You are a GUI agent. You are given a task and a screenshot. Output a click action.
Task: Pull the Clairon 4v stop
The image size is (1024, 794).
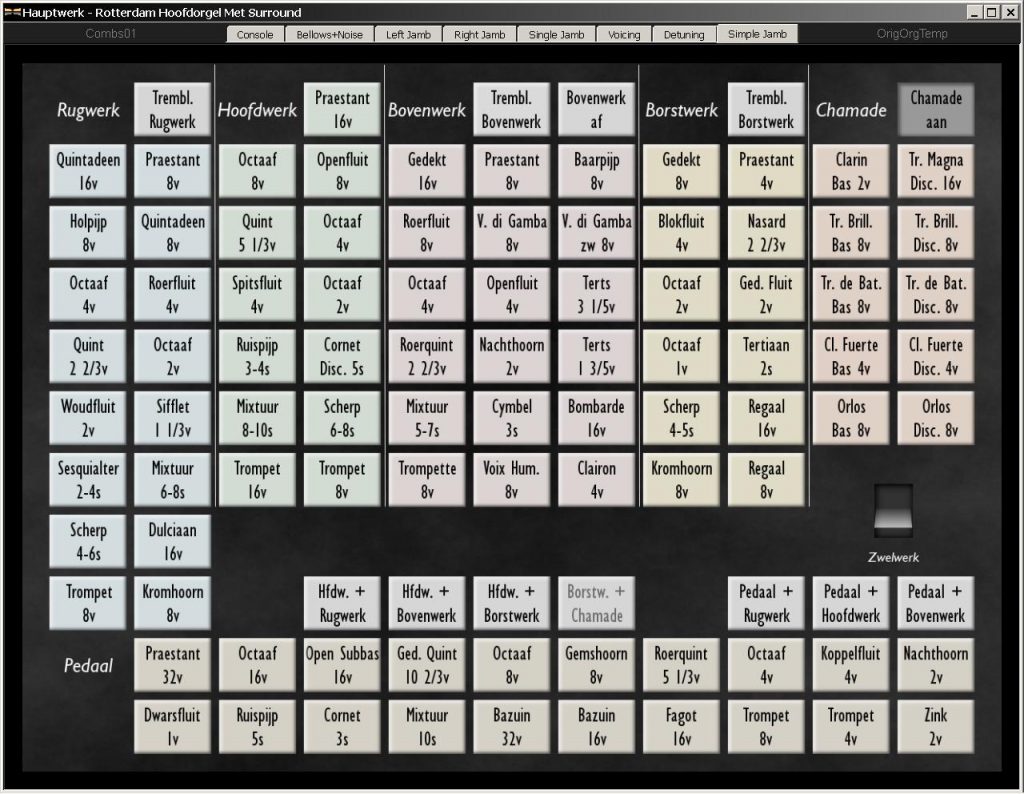[596, 479]
